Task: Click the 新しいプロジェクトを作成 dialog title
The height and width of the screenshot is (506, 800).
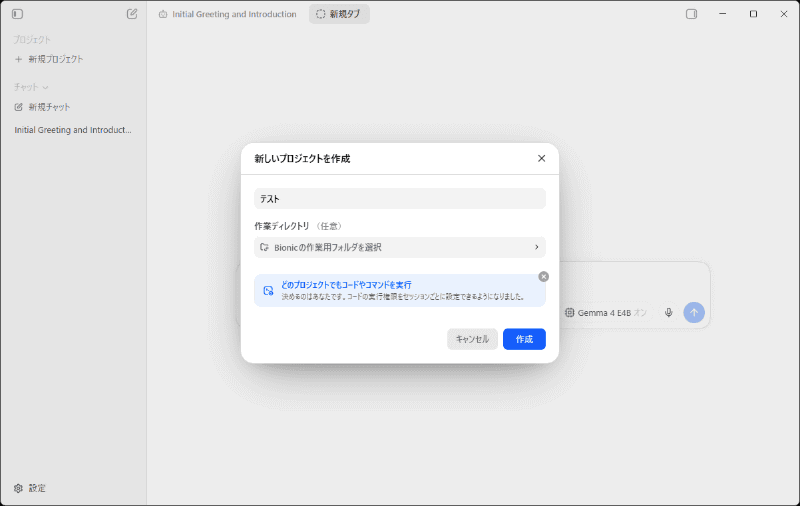Action: (x=302, y=159)
